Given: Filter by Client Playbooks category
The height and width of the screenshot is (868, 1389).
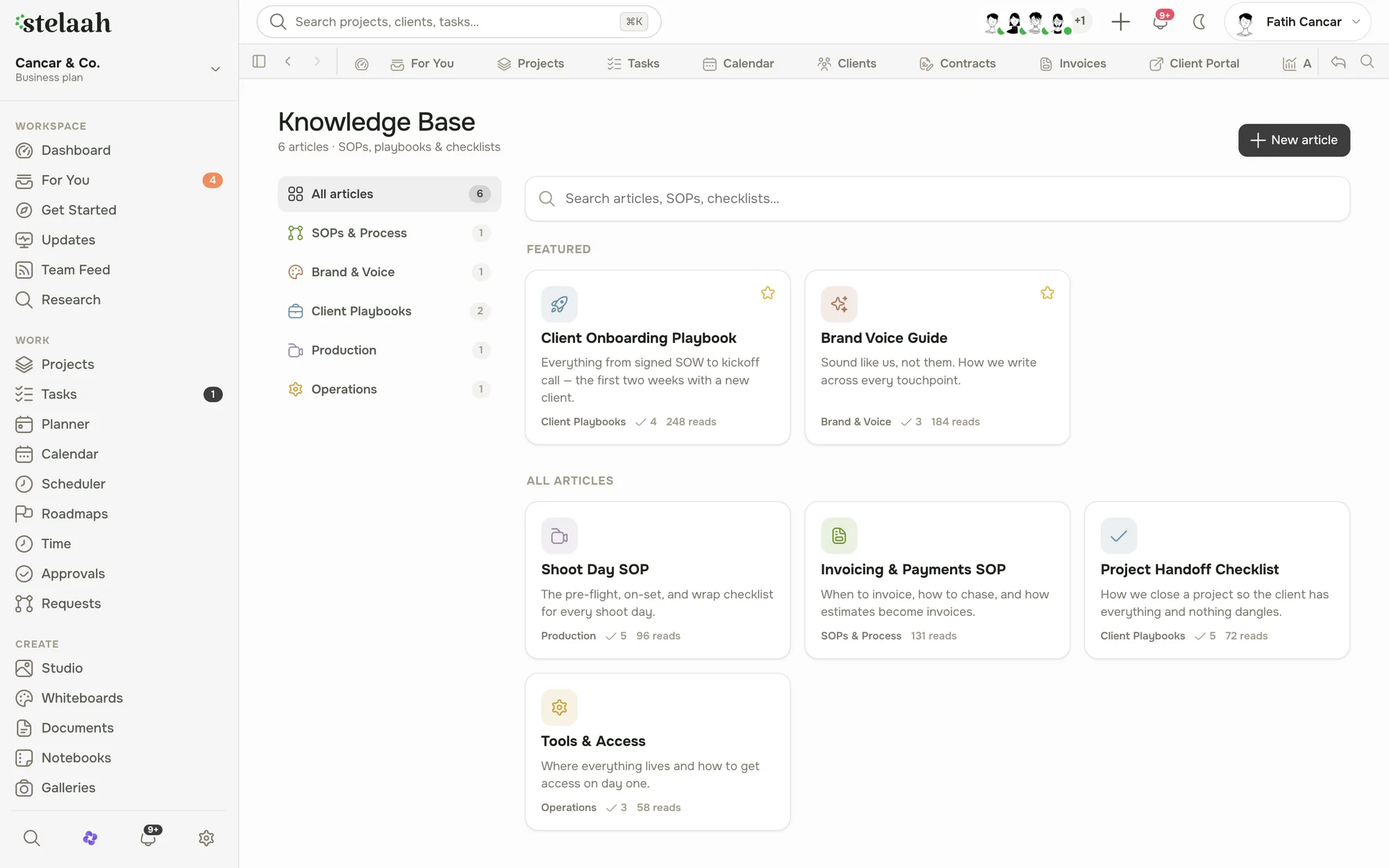Looking at the screenshot, I should [390, 311].
